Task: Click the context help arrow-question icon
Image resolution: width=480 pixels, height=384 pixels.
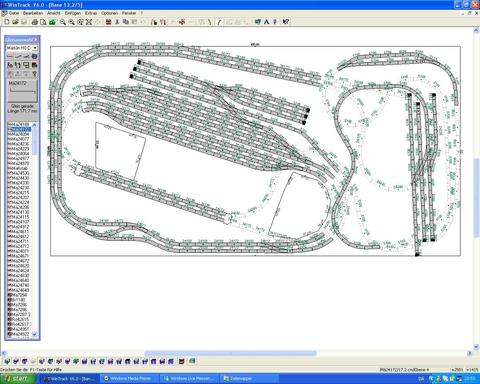Action: coord(286,22)
